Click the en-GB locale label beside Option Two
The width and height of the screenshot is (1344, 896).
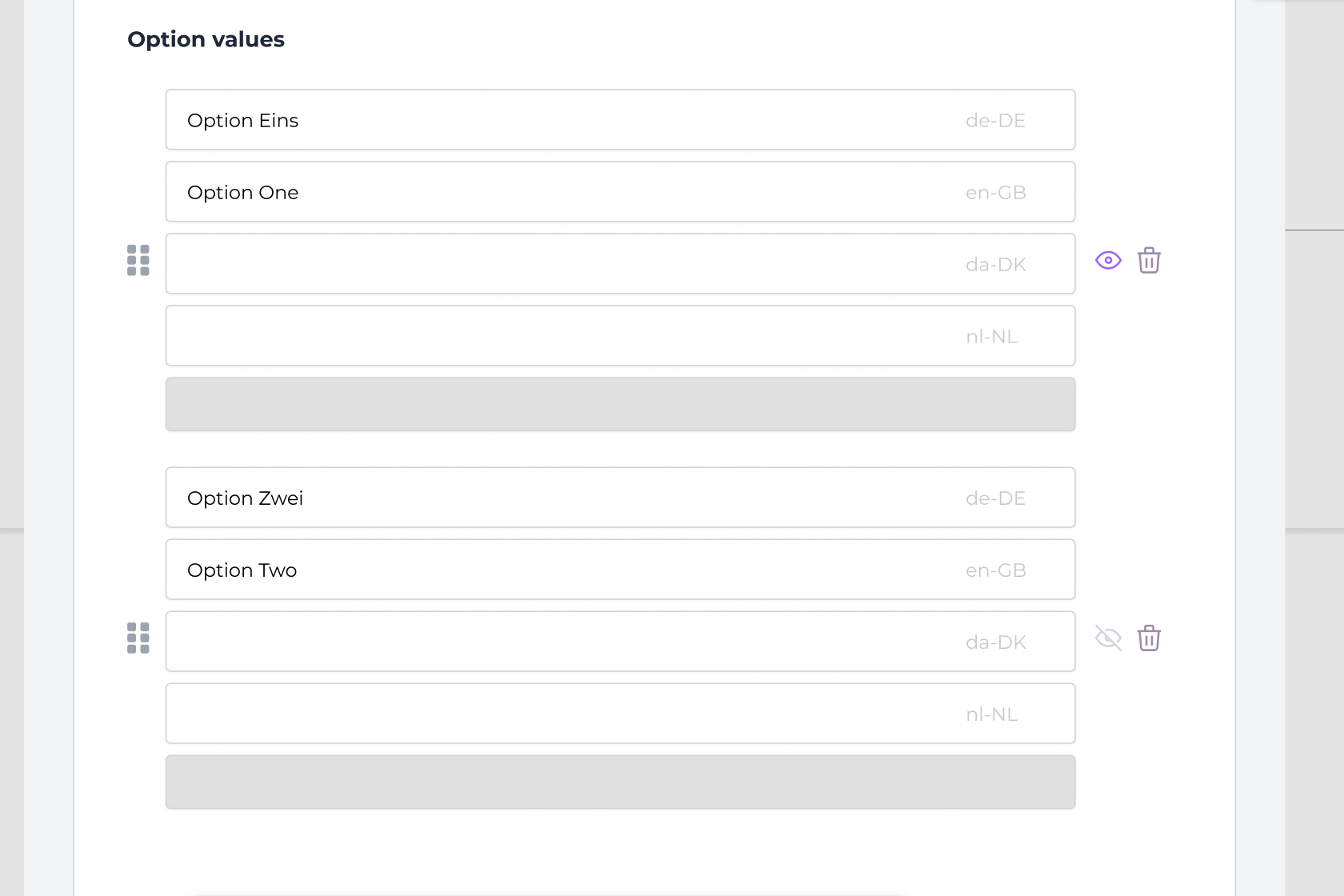[x=995, y=570]
